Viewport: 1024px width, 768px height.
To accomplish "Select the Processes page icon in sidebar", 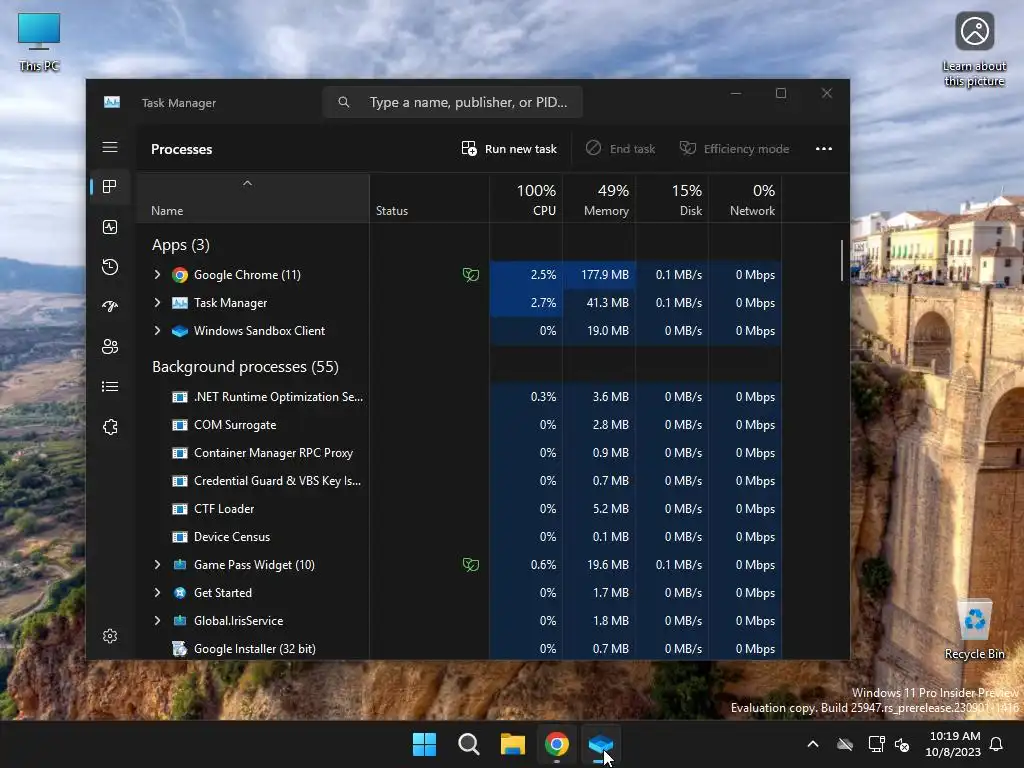I will tap(110, 187).
